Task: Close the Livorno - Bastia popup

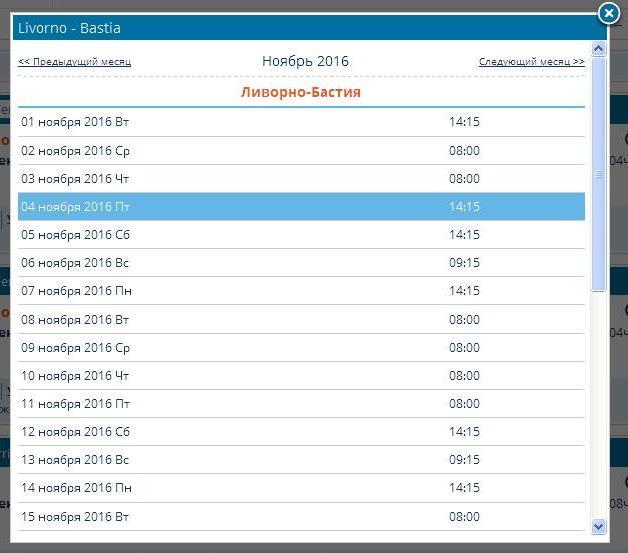Action: pos(607,13)
